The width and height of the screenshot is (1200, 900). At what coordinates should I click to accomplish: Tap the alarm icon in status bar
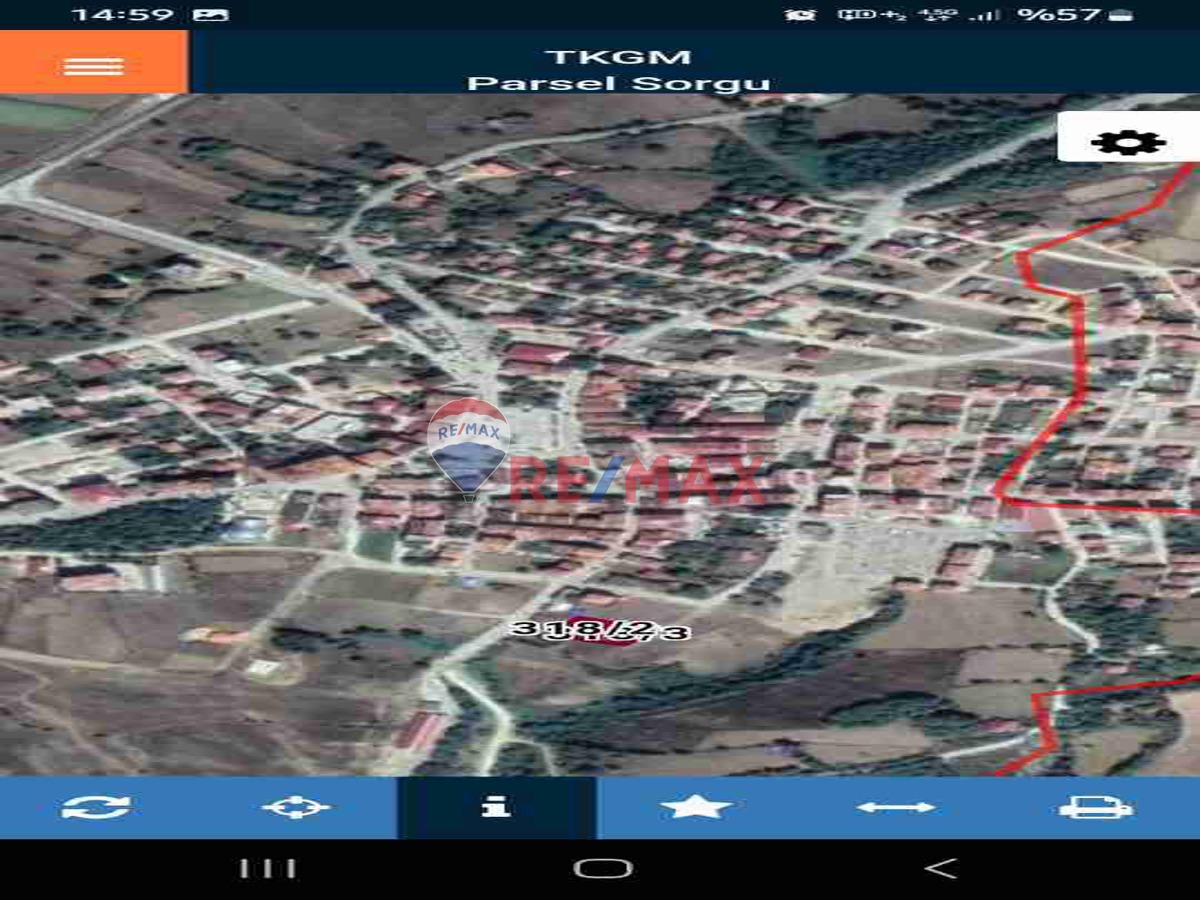(800, 15)
